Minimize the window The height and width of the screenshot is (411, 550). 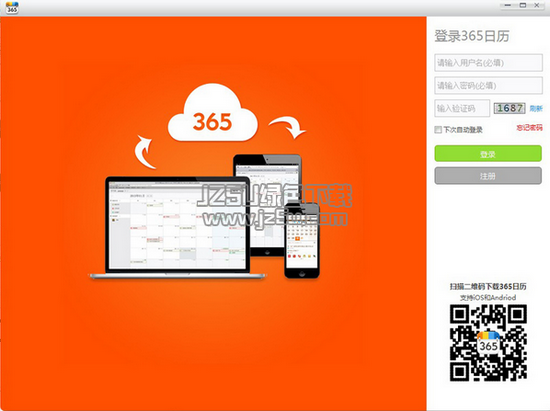point(508,5)
